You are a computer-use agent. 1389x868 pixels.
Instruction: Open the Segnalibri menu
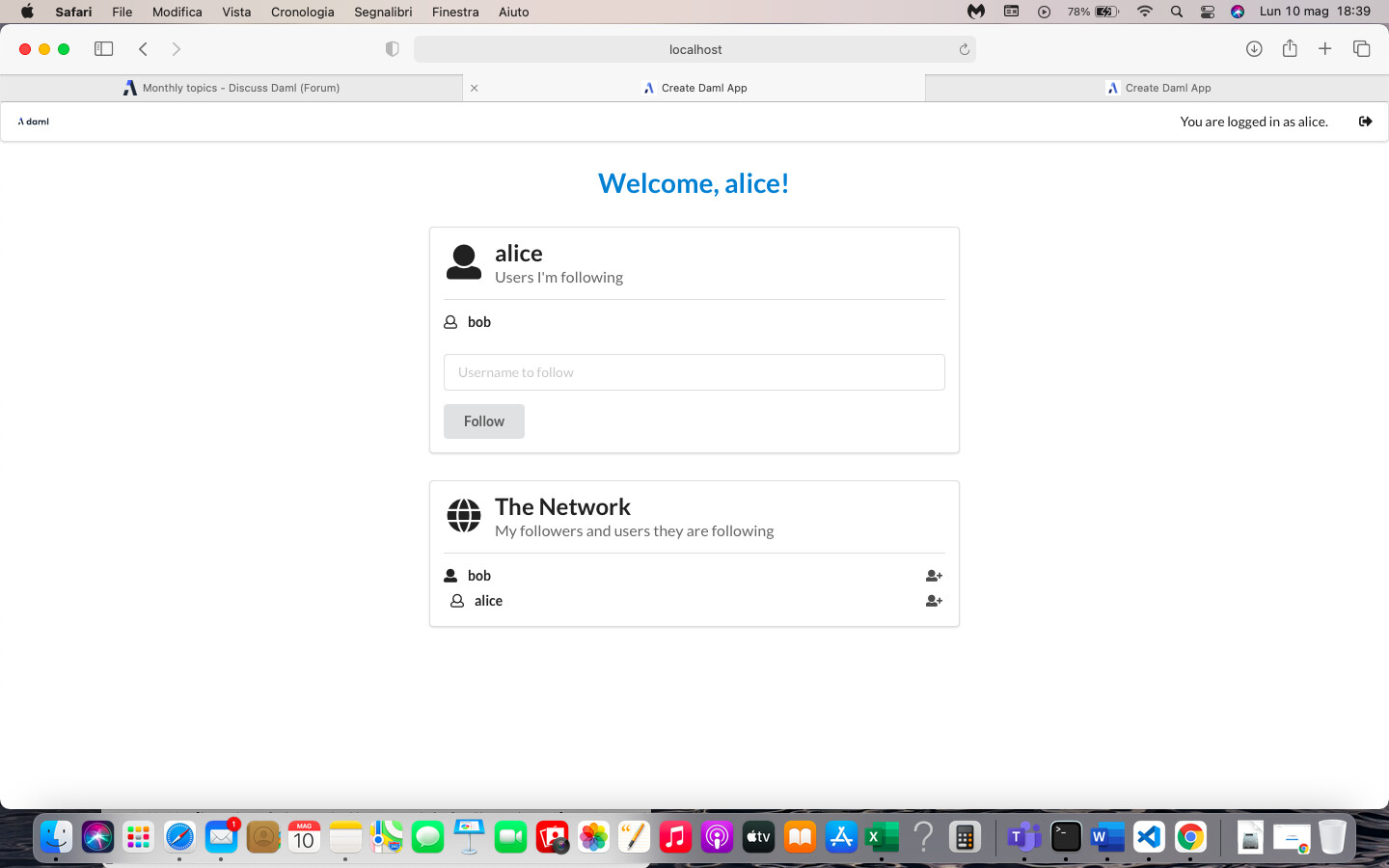click(x=383, y=12)
